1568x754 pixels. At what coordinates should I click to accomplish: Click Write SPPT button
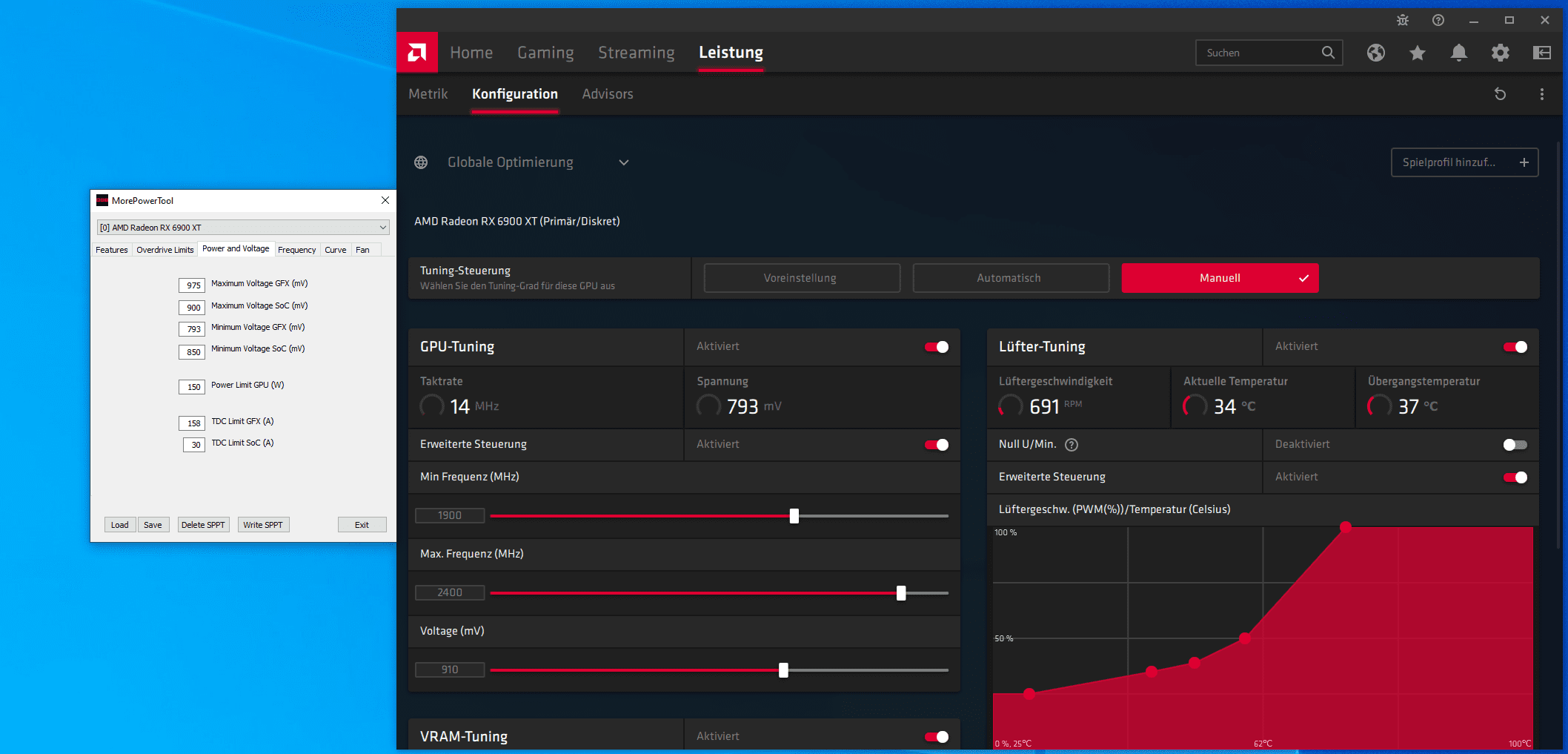coord(263,525)
